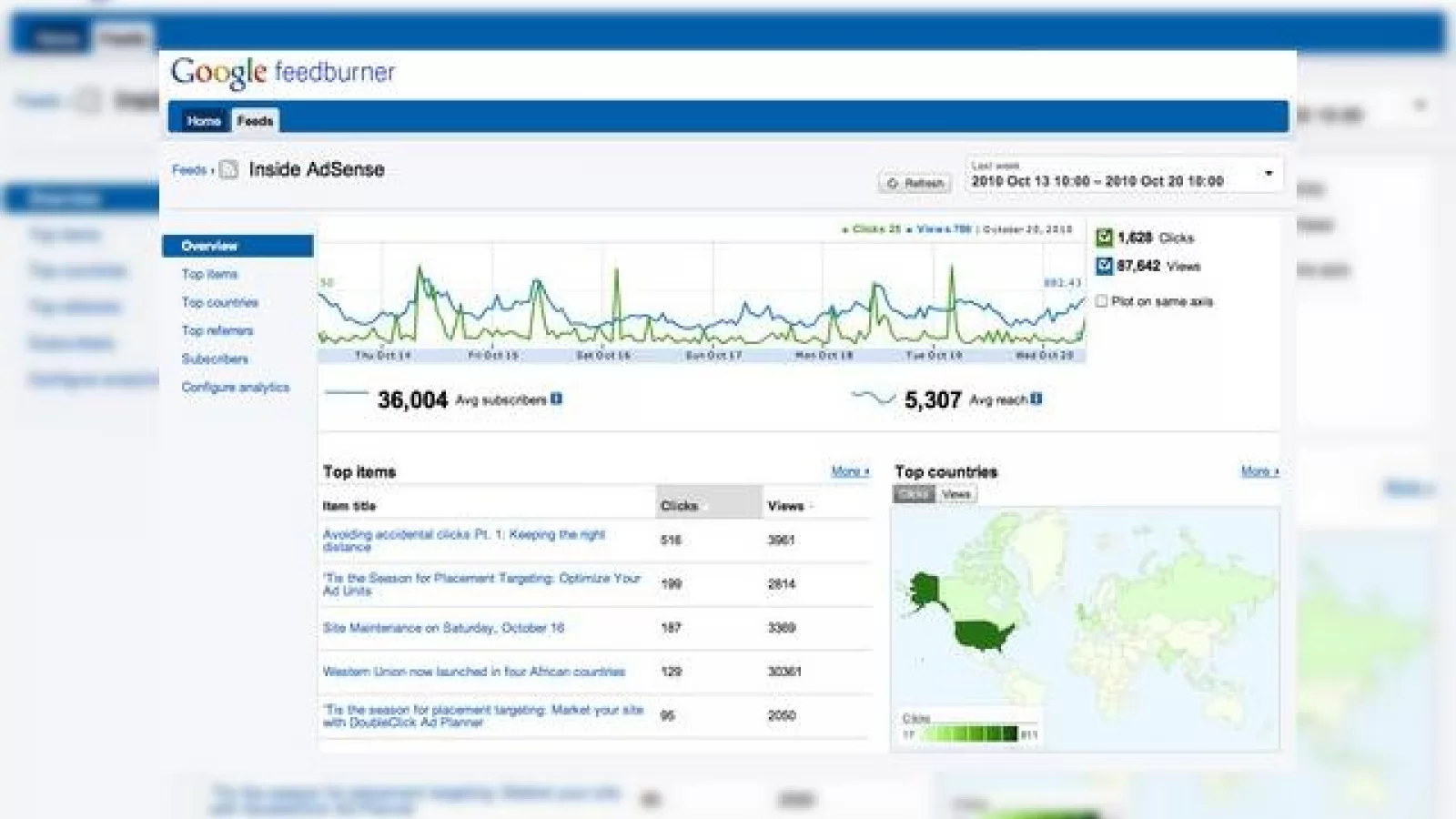Click the Item title column header

tap(349, 506)
